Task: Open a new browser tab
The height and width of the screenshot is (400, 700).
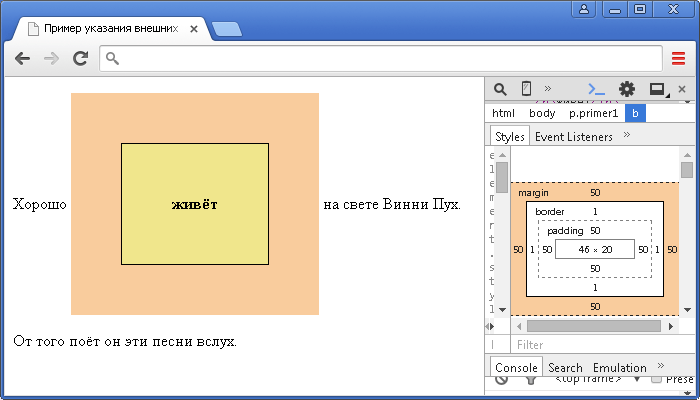Action: (227, 29)
